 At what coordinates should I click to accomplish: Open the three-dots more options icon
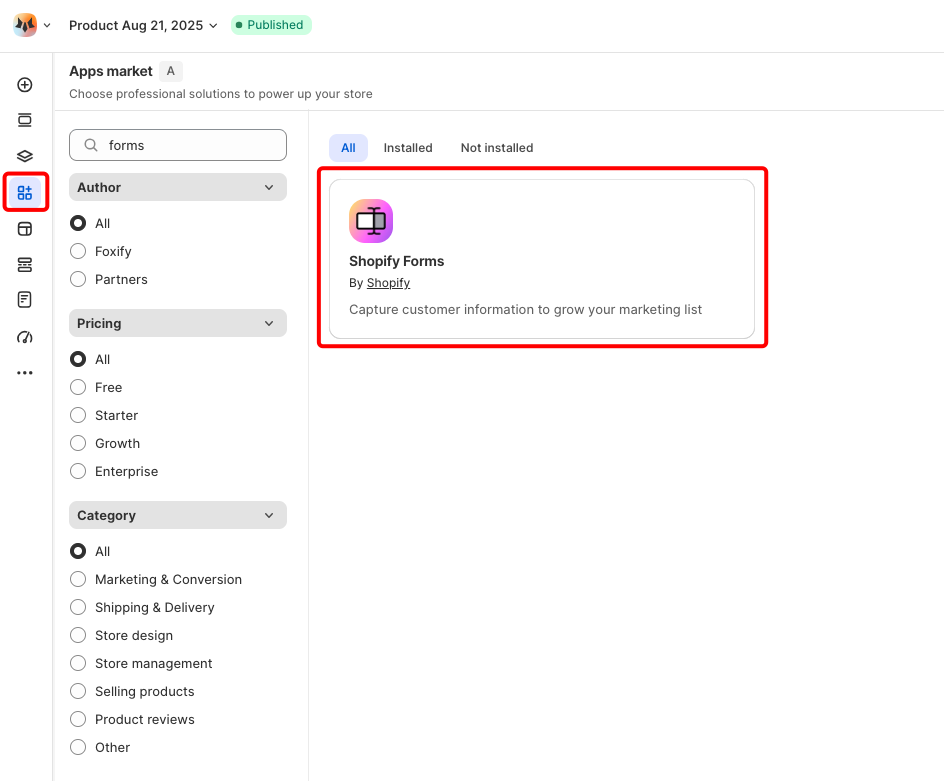click(x=25, y=373)
